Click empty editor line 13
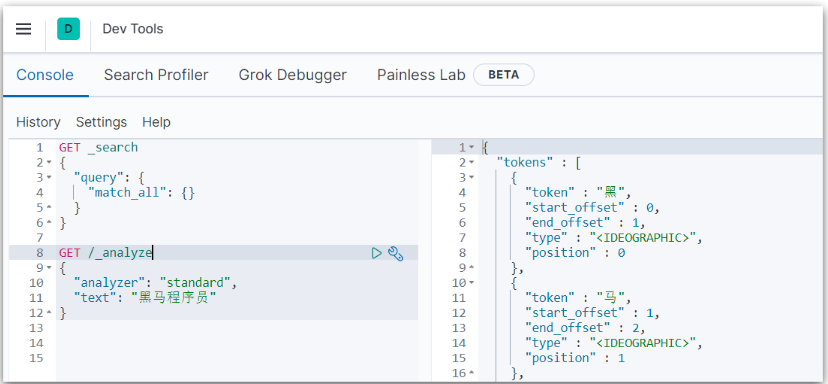 pyautogui.click(x=237, y=328)
